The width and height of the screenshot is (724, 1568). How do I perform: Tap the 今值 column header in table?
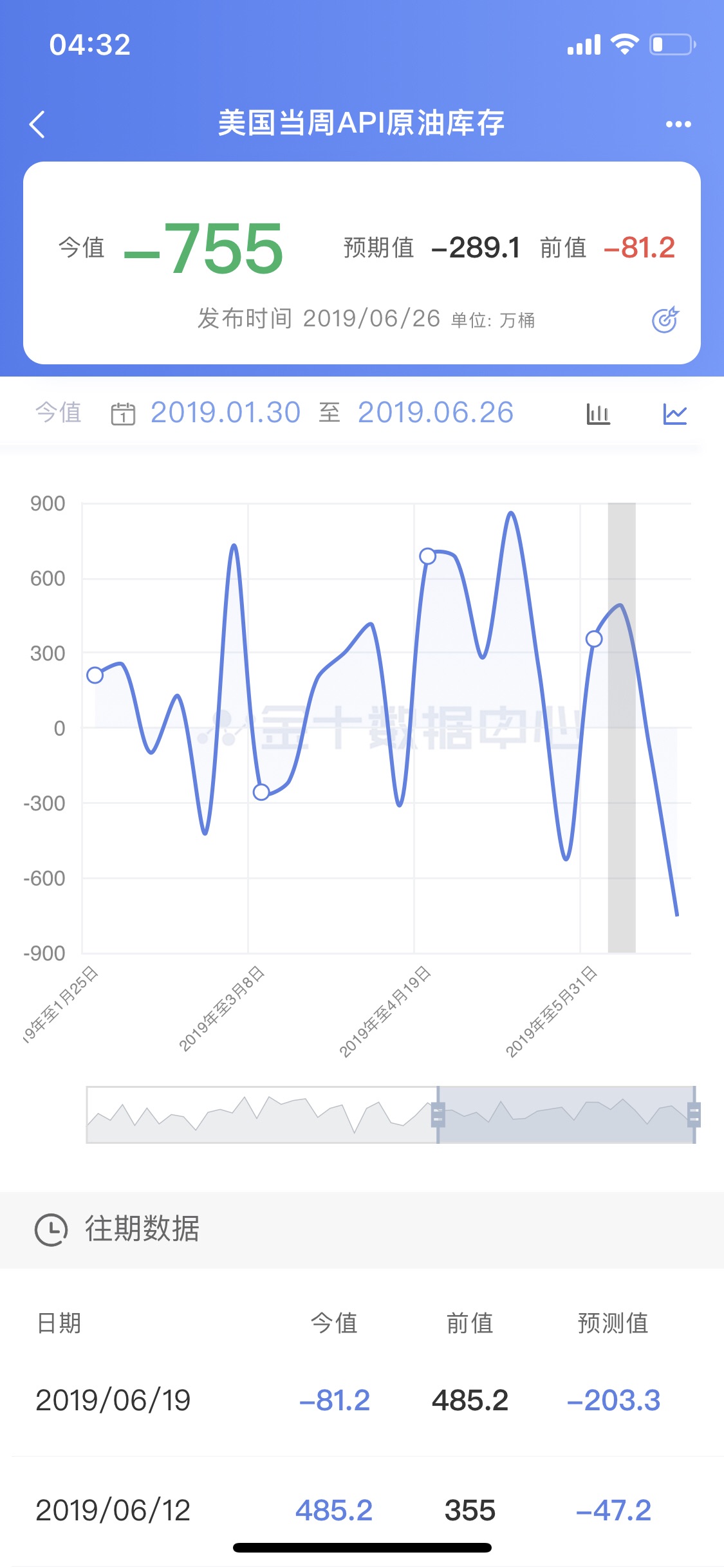[x=334, y=1323]
